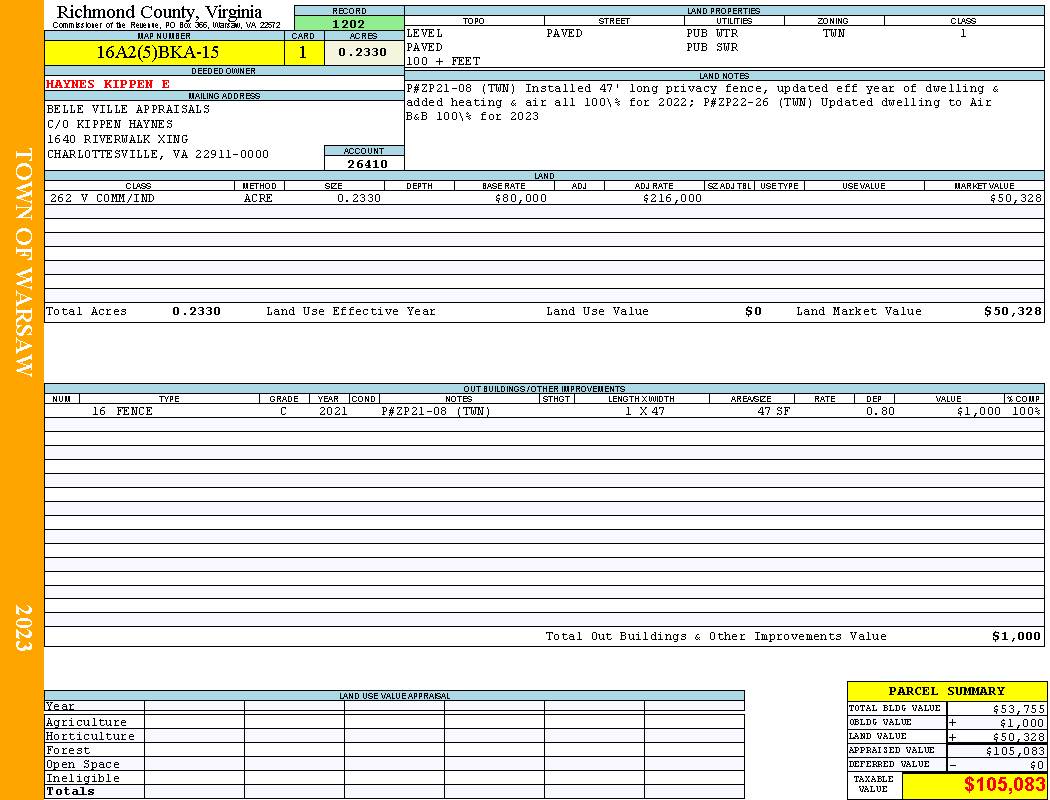Click the C/O KIPPEN HAYNES line

point(110,125)
